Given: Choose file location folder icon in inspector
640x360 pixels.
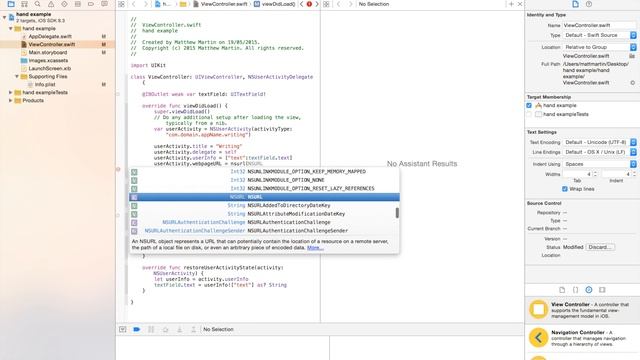Looking at the screenshot, I should point(632,56).
